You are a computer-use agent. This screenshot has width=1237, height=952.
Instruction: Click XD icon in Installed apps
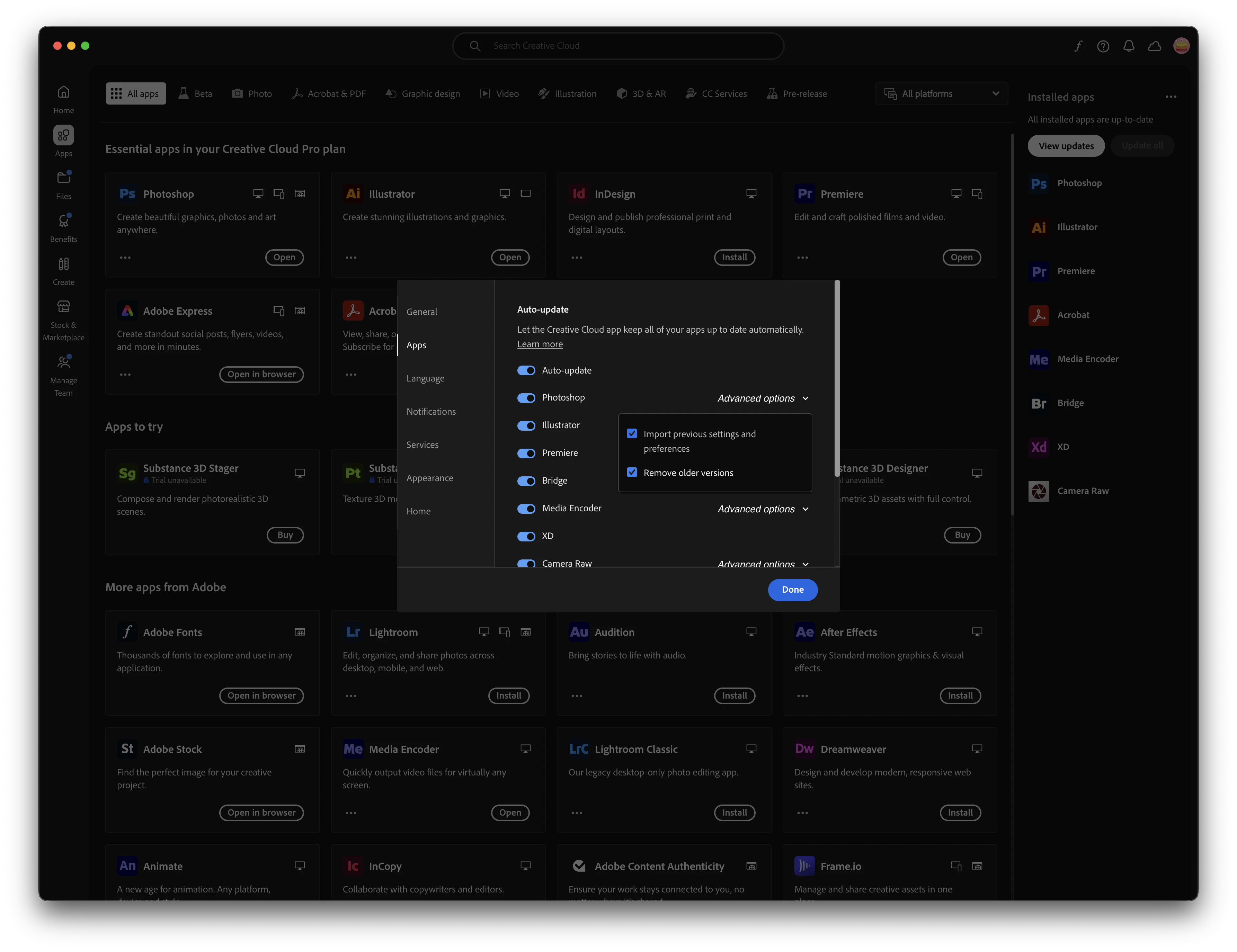point(1039,447)
